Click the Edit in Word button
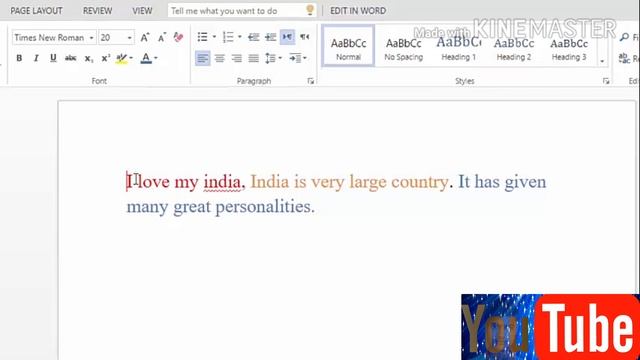The width and height of the screenshot is (640, 360). (x=358, y=11)
